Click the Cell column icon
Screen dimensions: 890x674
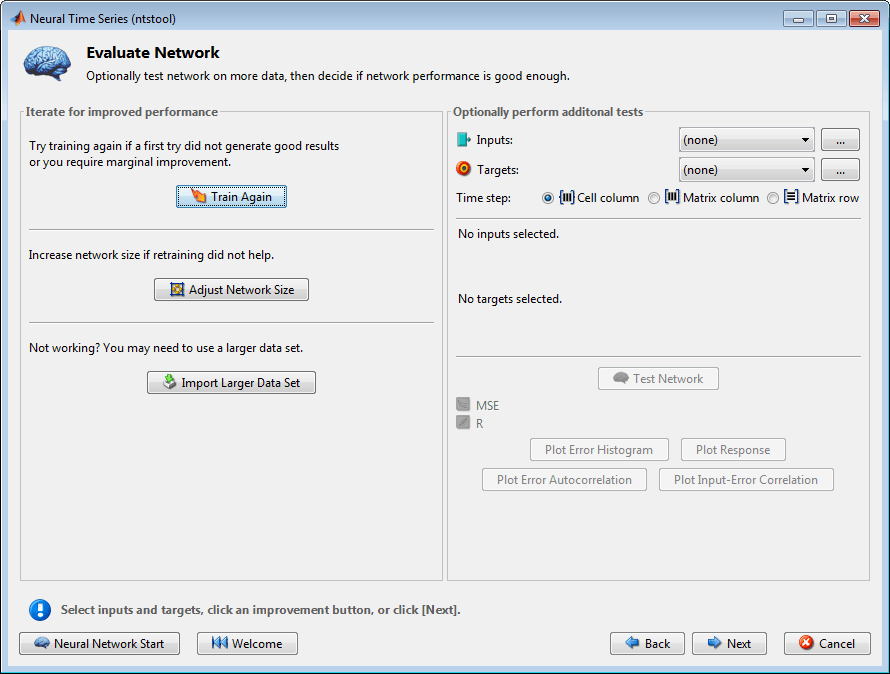(x=566, y=197)
